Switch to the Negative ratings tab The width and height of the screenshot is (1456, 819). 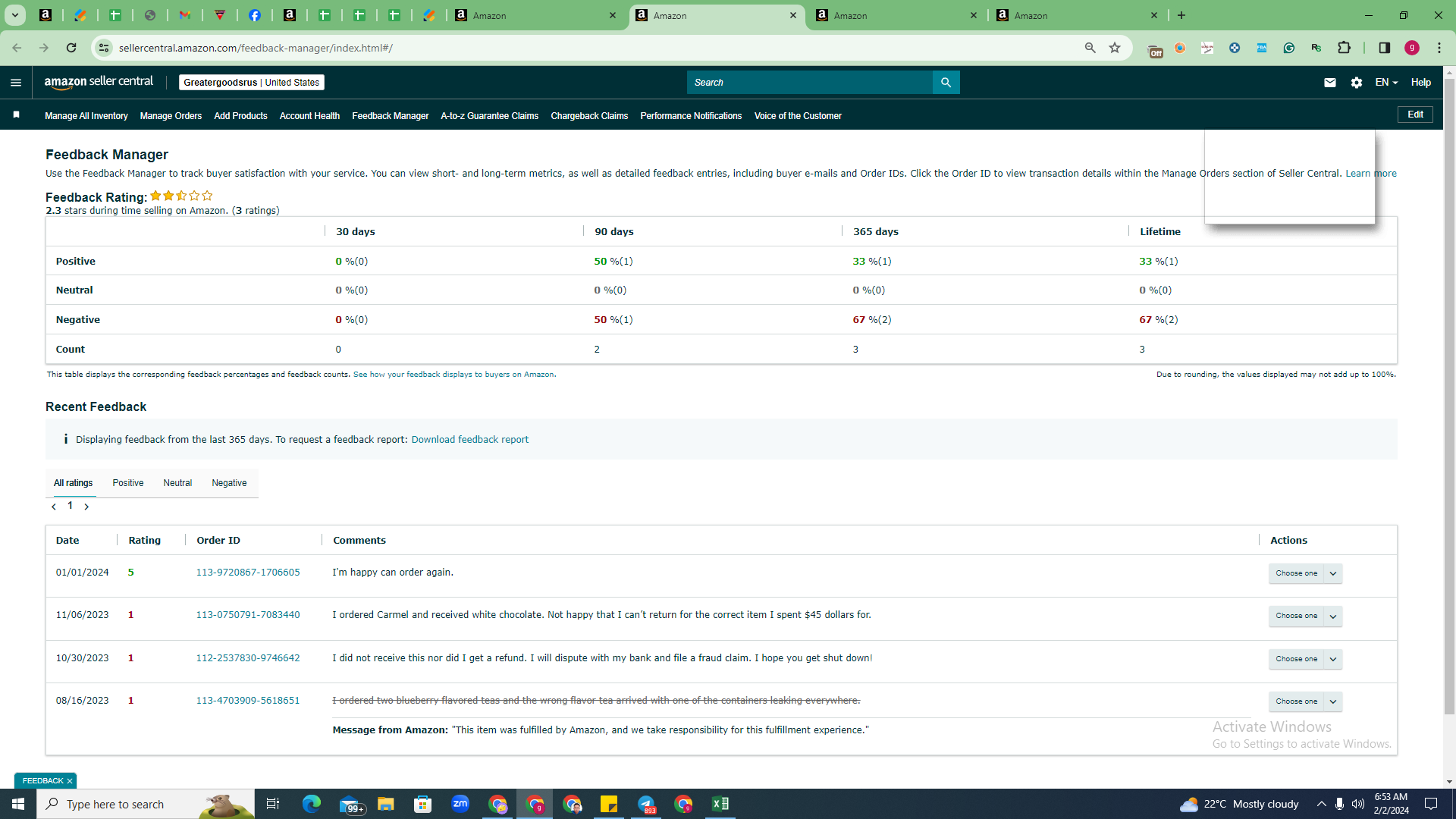pos(229,483)
